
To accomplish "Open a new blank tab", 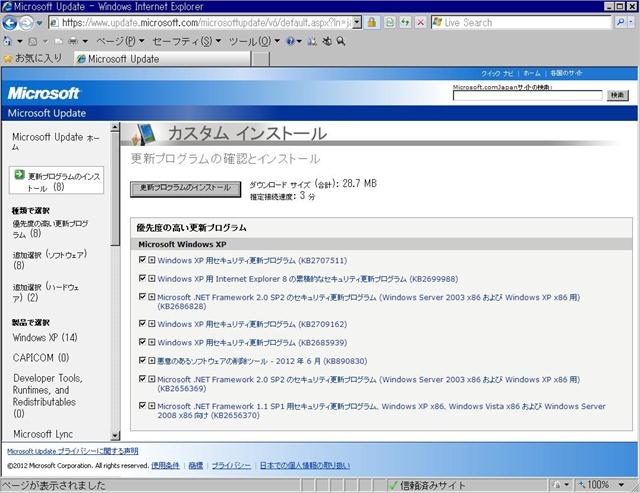I will (x=260, y=59).
